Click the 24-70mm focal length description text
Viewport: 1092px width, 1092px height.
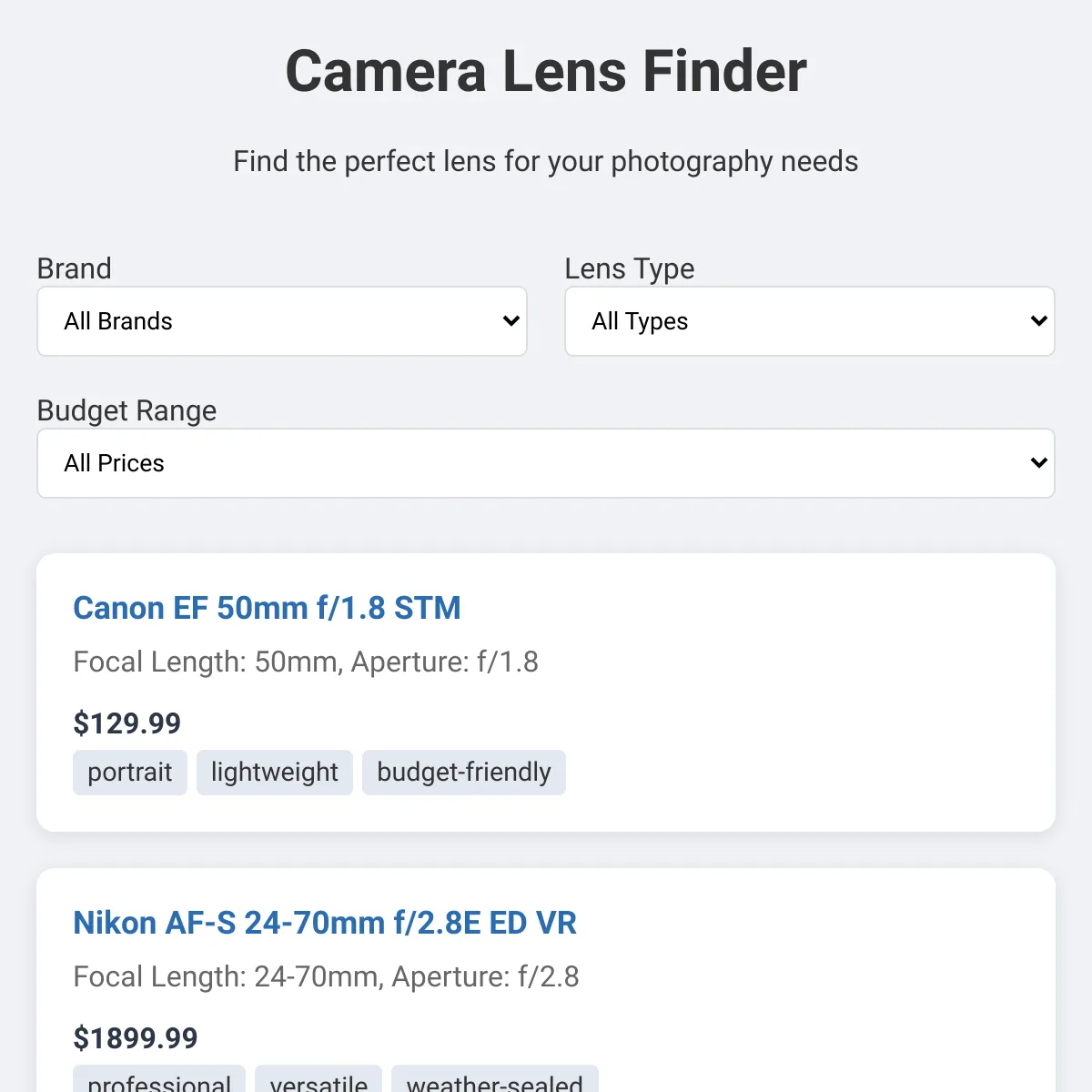point(326,976)
